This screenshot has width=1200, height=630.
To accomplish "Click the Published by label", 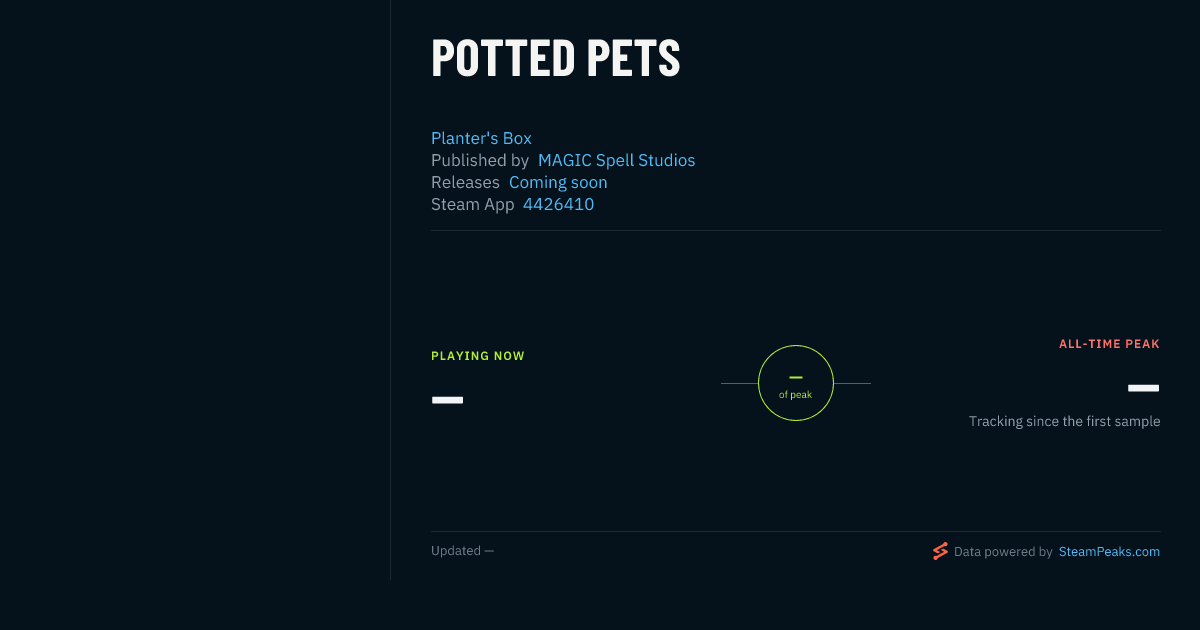I will coord(480,160).
